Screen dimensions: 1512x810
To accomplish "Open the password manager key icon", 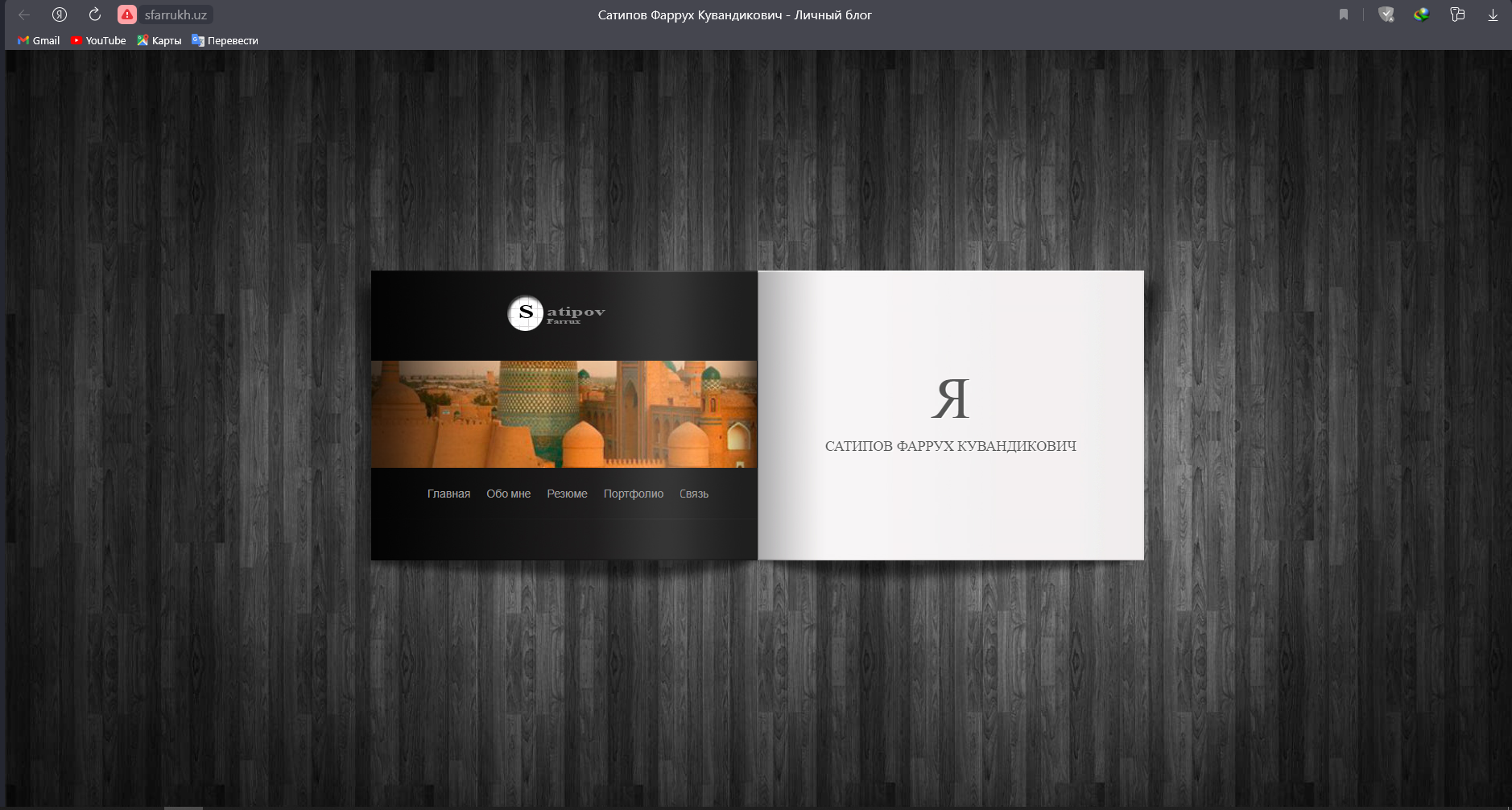I will click(x=1457, y=14).
